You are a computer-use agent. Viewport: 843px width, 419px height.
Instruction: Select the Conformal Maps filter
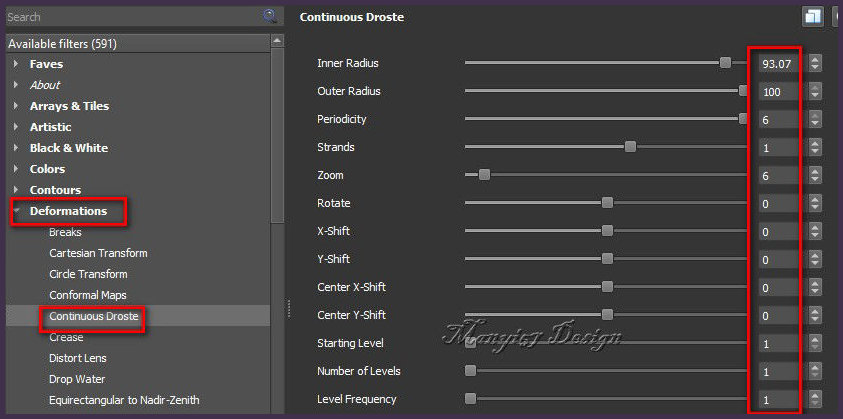click(88, 295)
